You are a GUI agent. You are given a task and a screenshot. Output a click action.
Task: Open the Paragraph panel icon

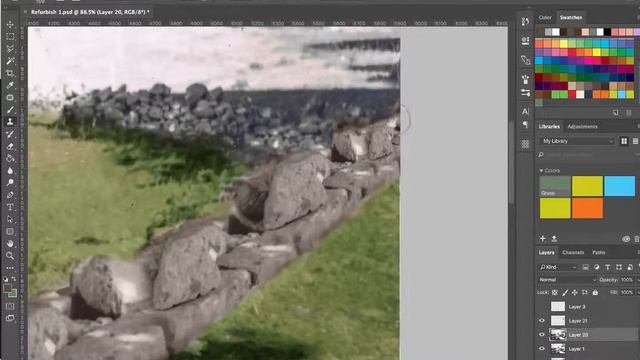[x=525, y=124]
